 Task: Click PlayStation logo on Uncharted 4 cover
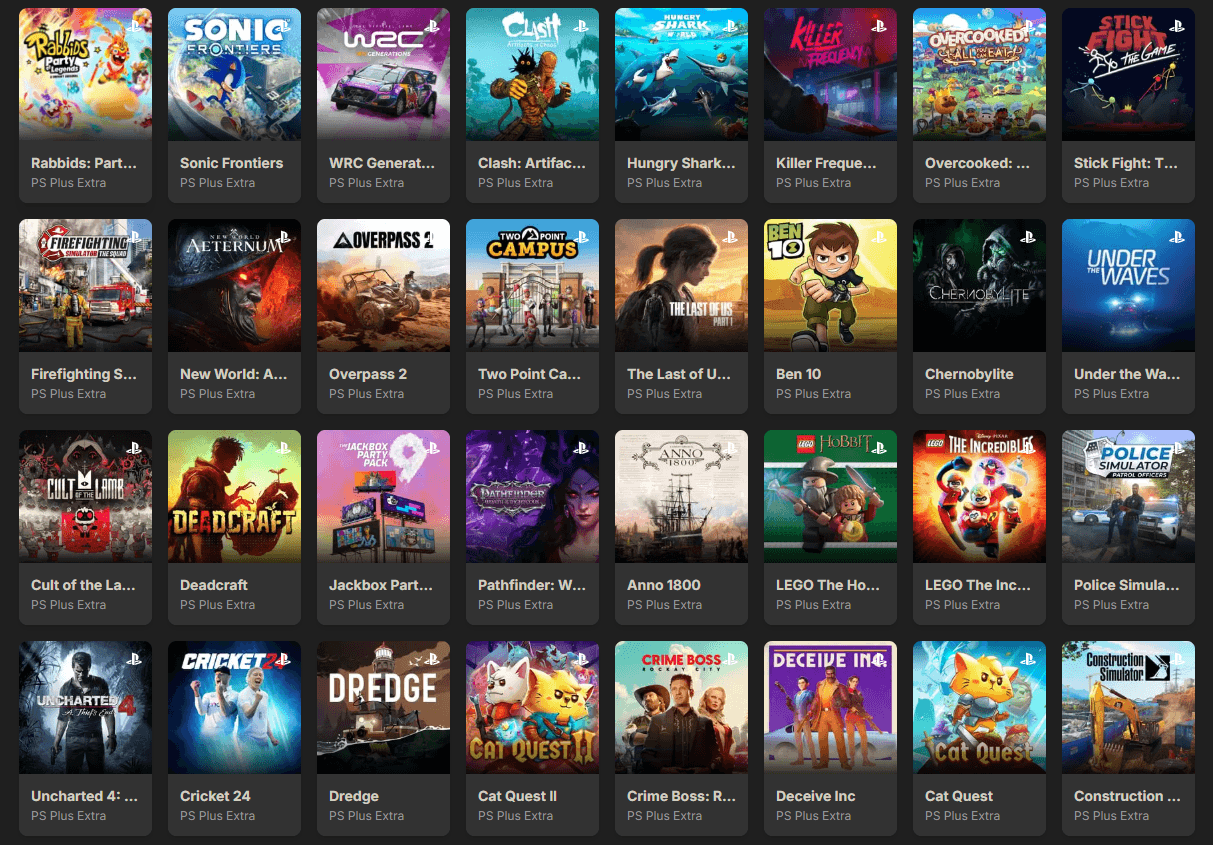coord(134,659)
